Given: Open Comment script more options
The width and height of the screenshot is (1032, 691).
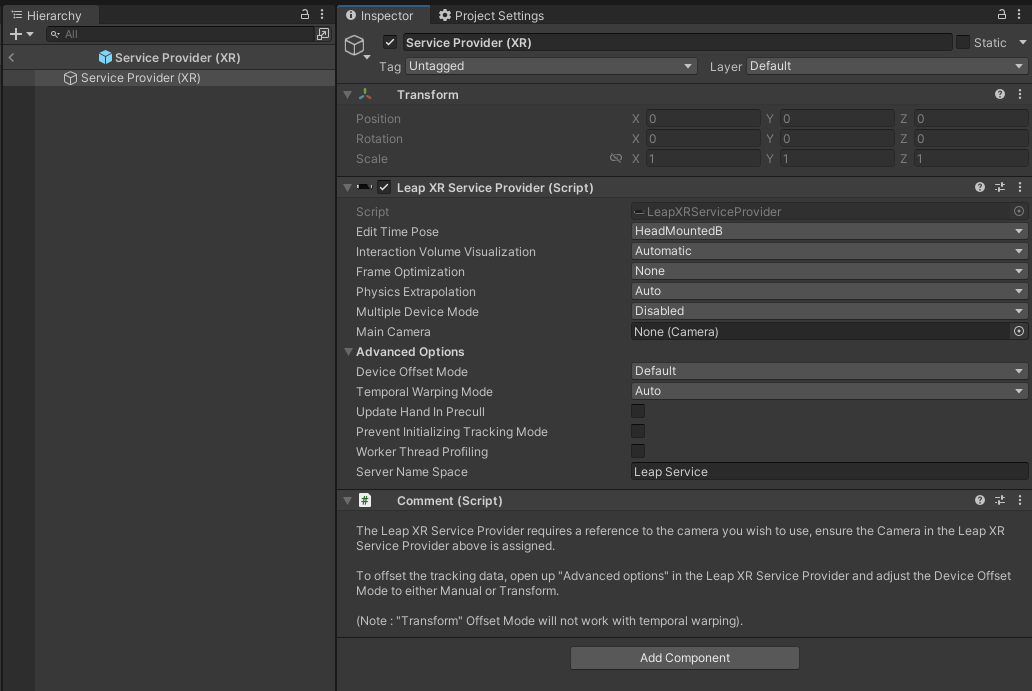Looking at the screenshot, I should pos(1019,500).
